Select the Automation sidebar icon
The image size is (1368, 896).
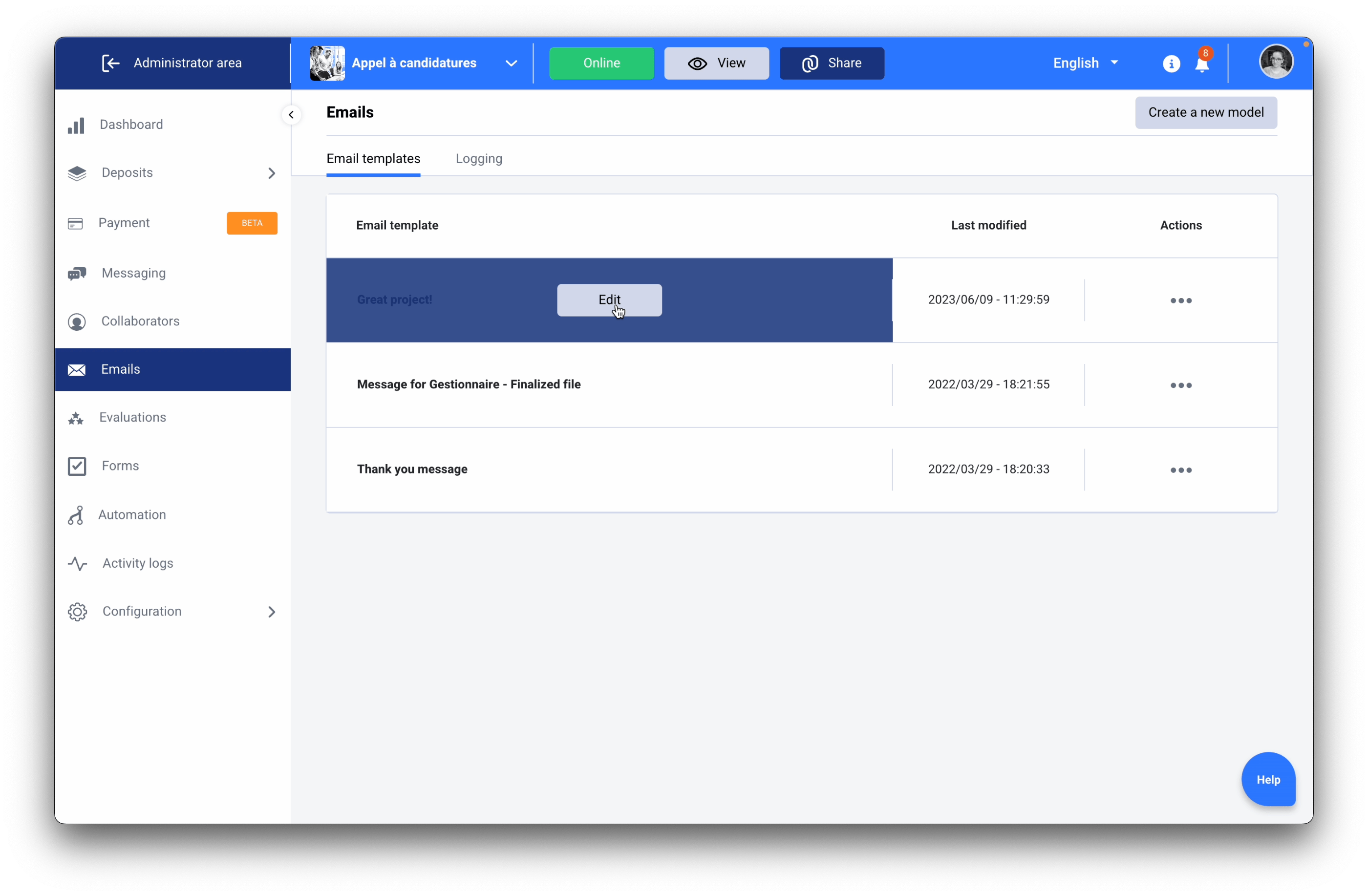tap(77, 515)
